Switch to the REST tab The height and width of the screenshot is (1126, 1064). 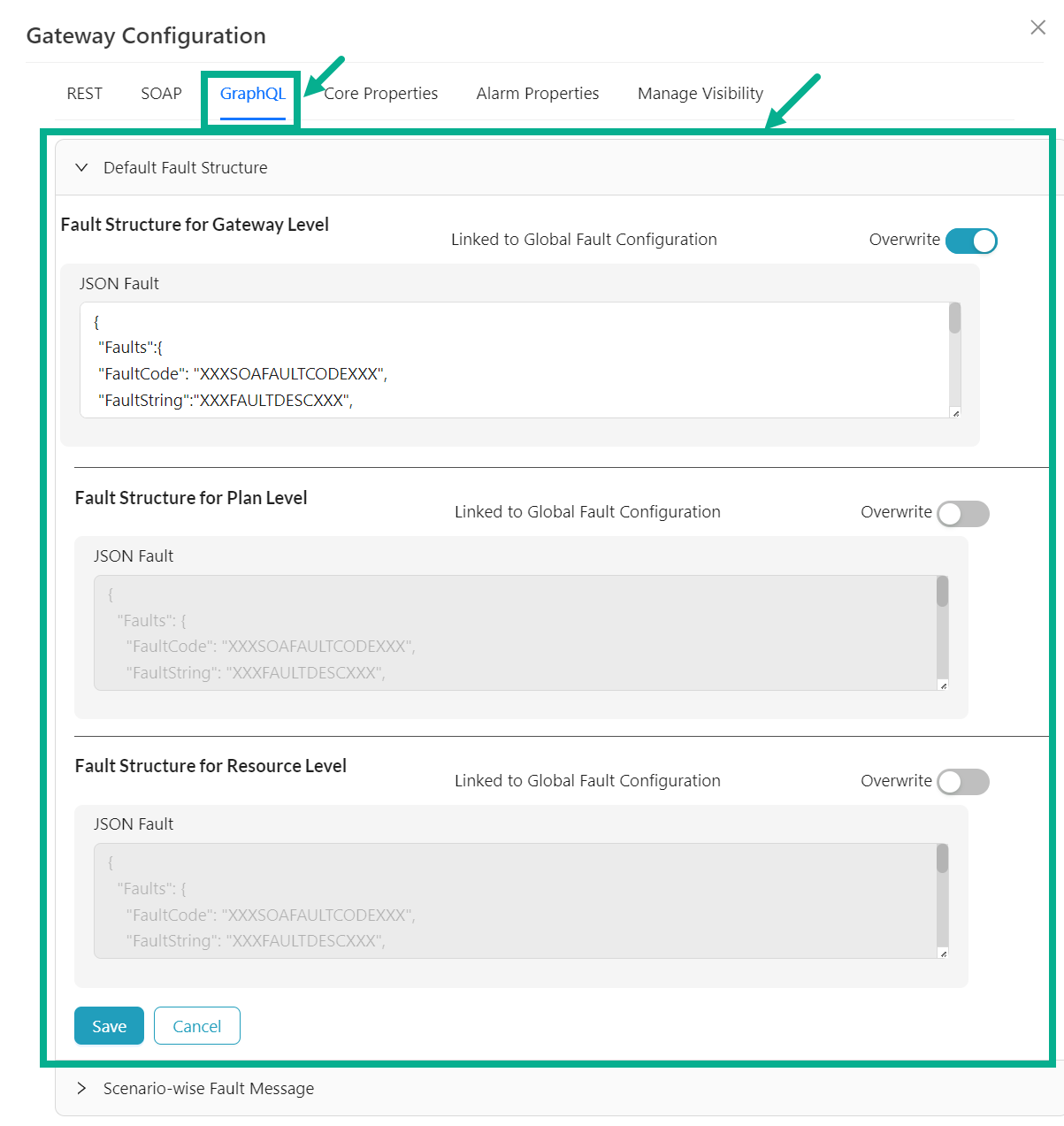[x=85, y=94]
